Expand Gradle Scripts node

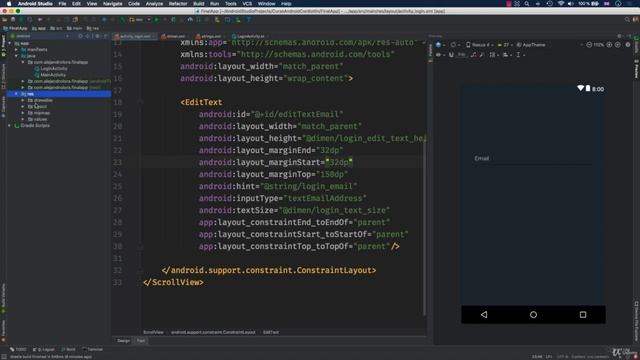[10, 126]
